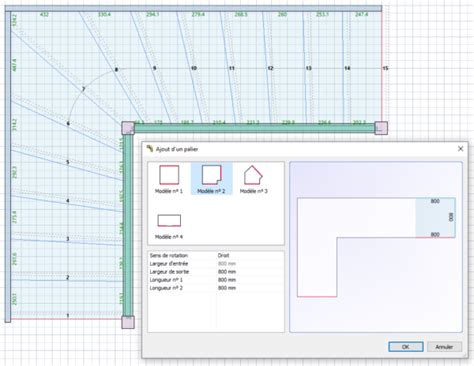Select the horizontal green stringer beam

click(x=254, y=128)
